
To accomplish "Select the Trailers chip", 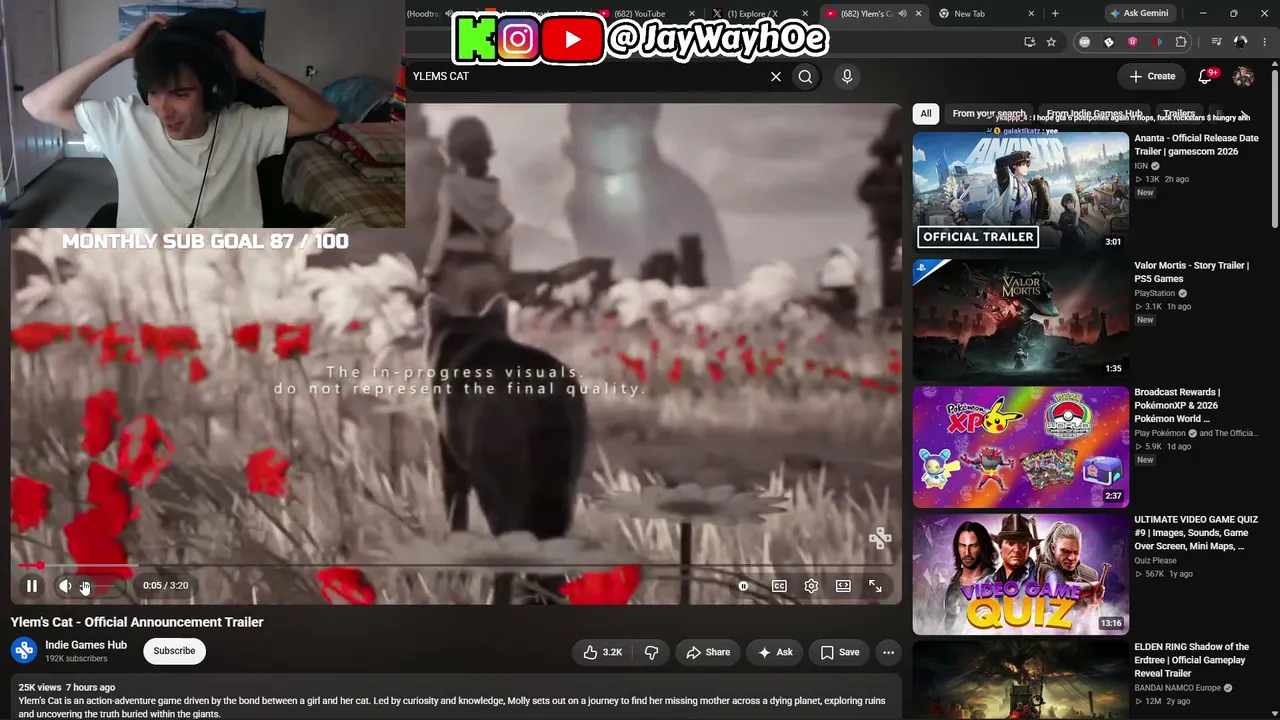I will tap(1179, 114).
